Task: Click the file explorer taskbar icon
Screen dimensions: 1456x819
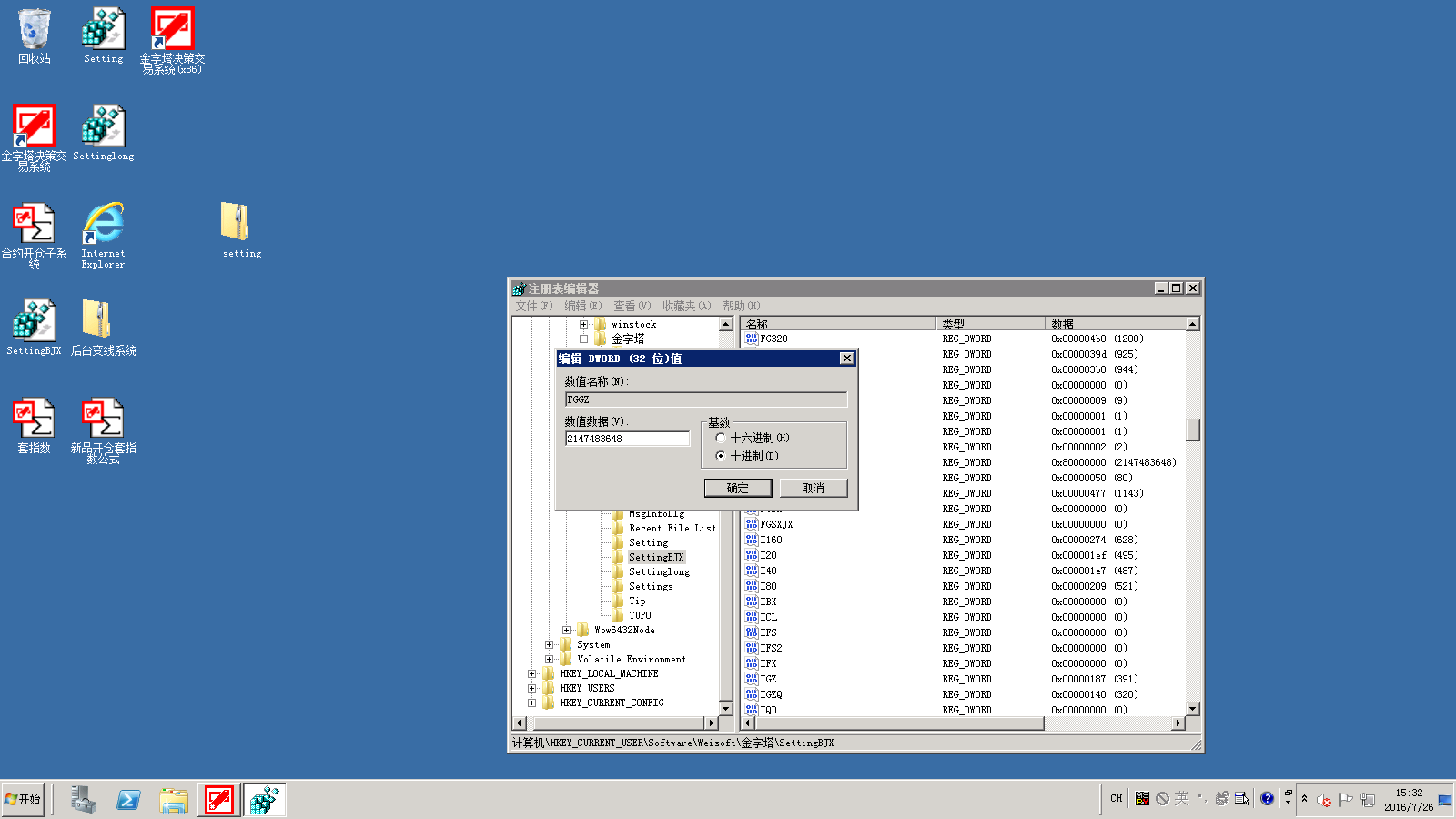Action: (x=173, y=800)
